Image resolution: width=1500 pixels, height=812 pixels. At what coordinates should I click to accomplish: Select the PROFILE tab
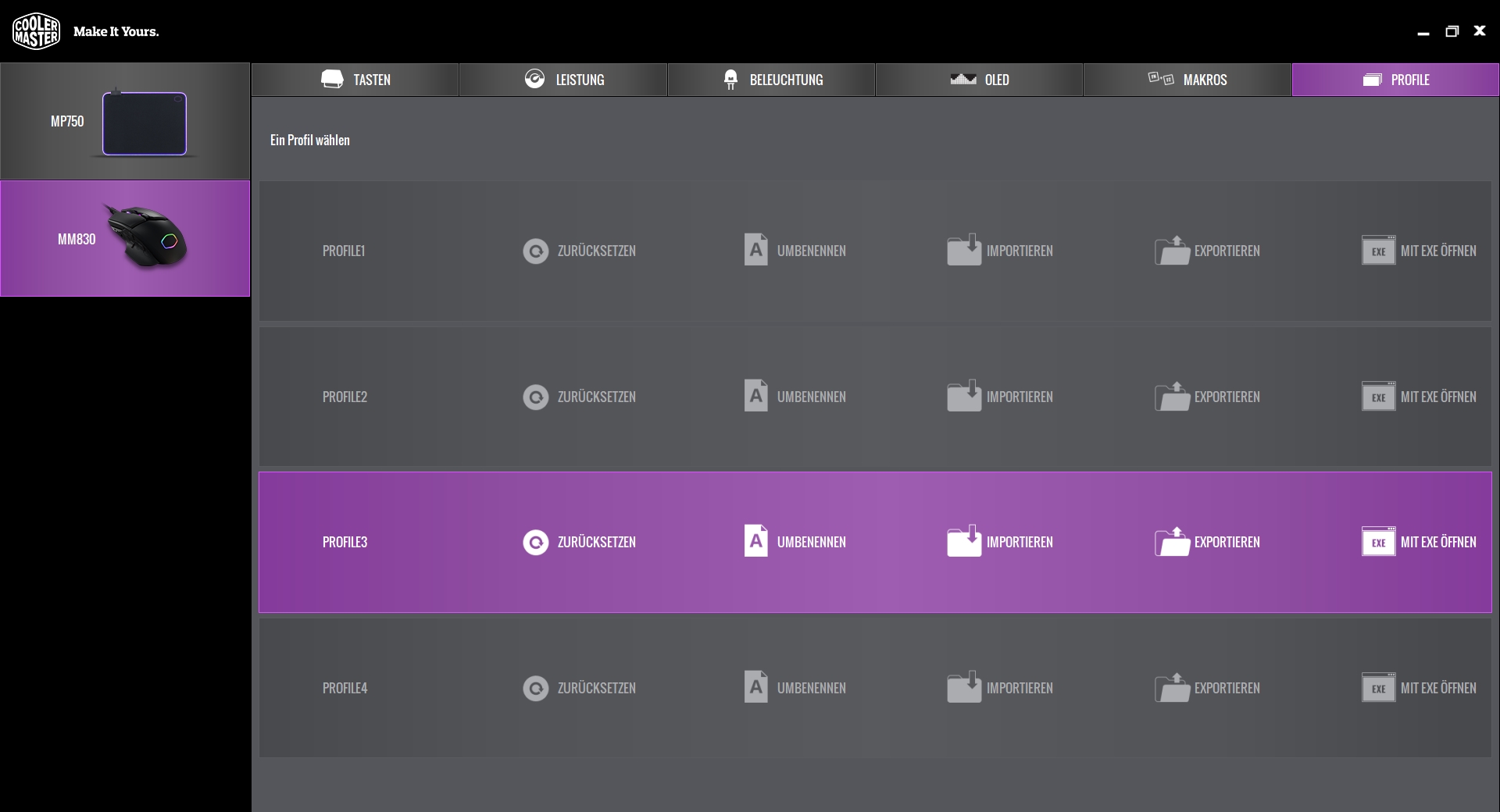(1395, 80)
